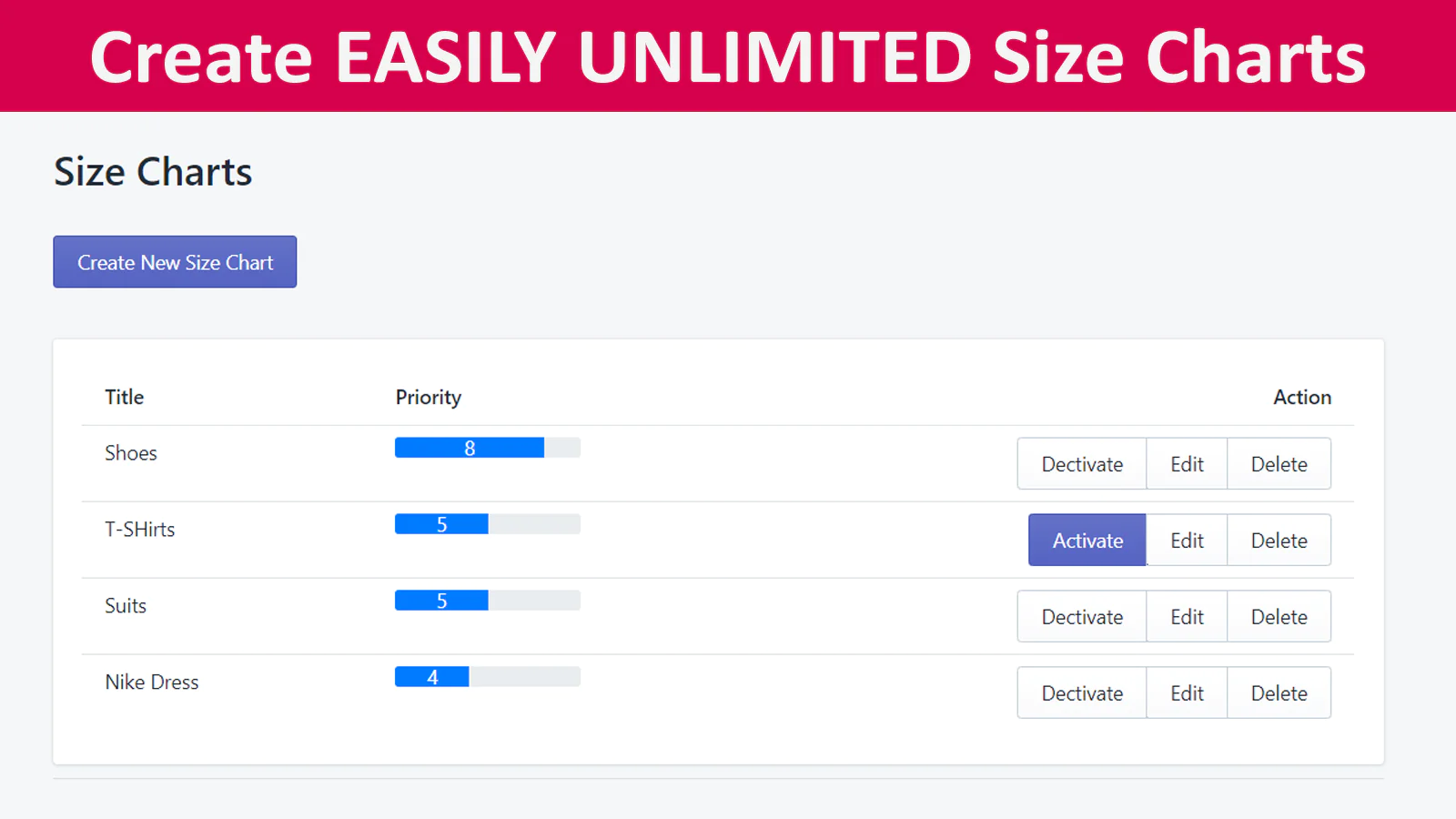Remove the Suits chart with Delete

tap(1279, 617)
